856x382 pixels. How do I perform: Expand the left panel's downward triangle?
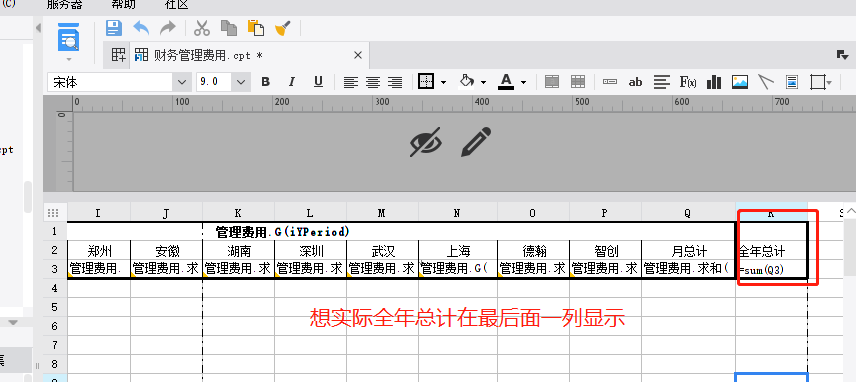click(x=13, y=323)
